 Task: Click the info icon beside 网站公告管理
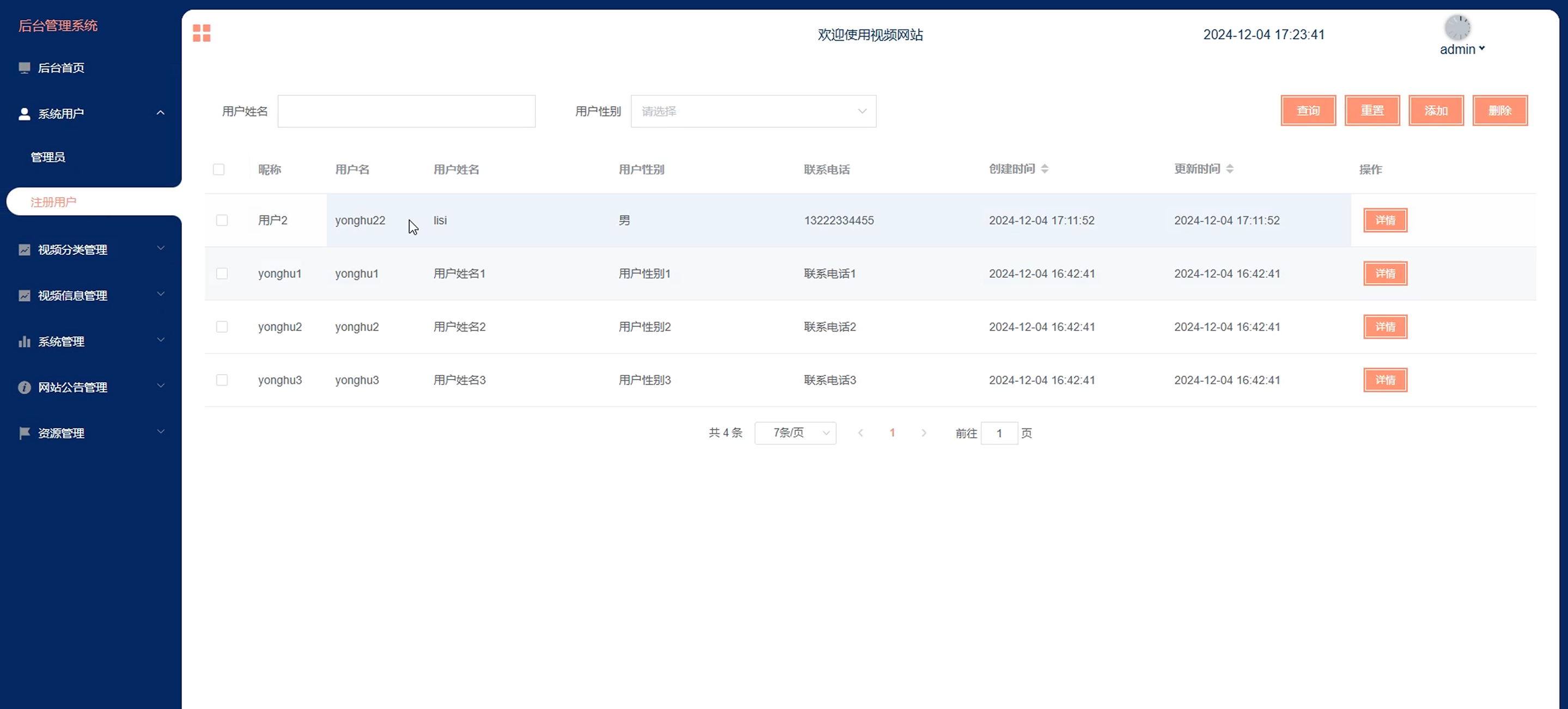(x=25, y=387)
